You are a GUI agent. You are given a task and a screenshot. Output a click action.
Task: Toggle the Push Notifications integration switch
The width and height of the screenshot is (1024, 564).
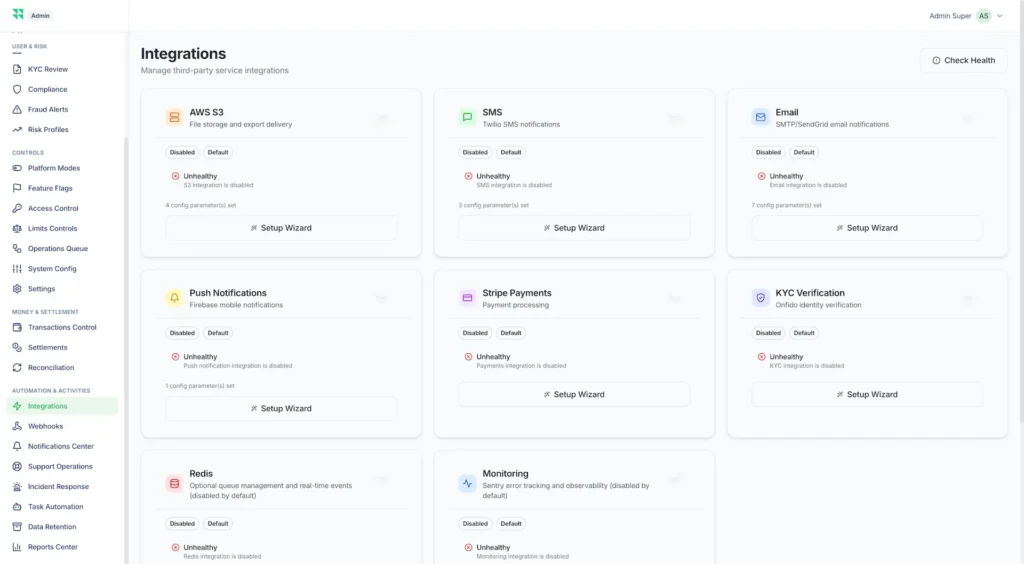(381, 299)
